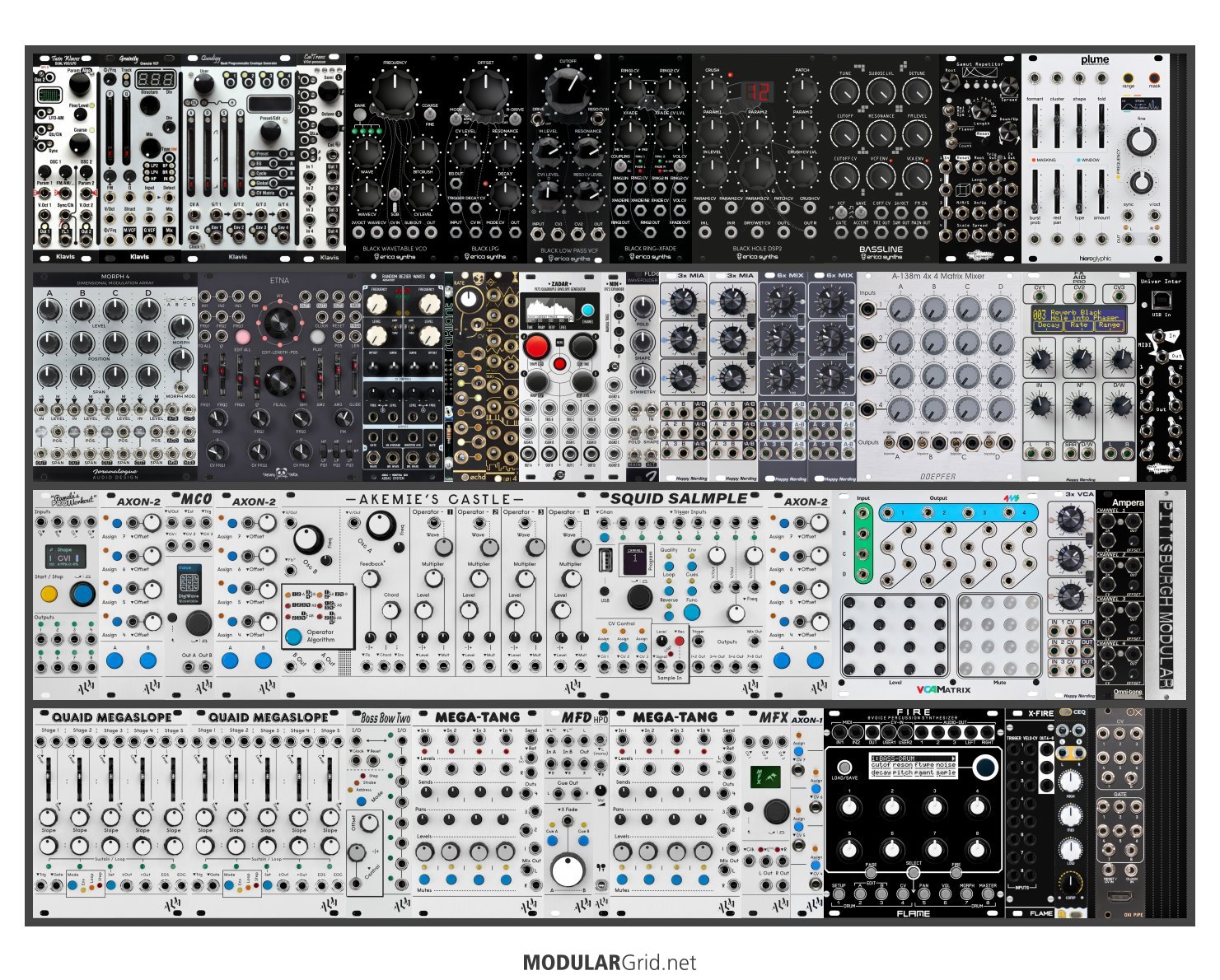Image resolution: width=1220 pixels, height=980 pixels.
Task: Flip the SUB switch on Black Wavetable VCO
Action: [x=395, y=195]
